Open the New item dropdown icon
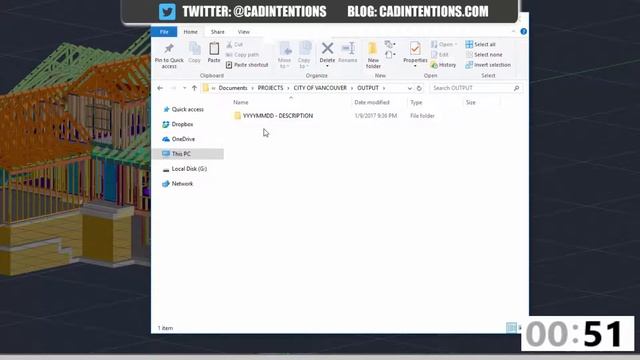This screenshot has width=640, height=360. (x=390, y=44)
